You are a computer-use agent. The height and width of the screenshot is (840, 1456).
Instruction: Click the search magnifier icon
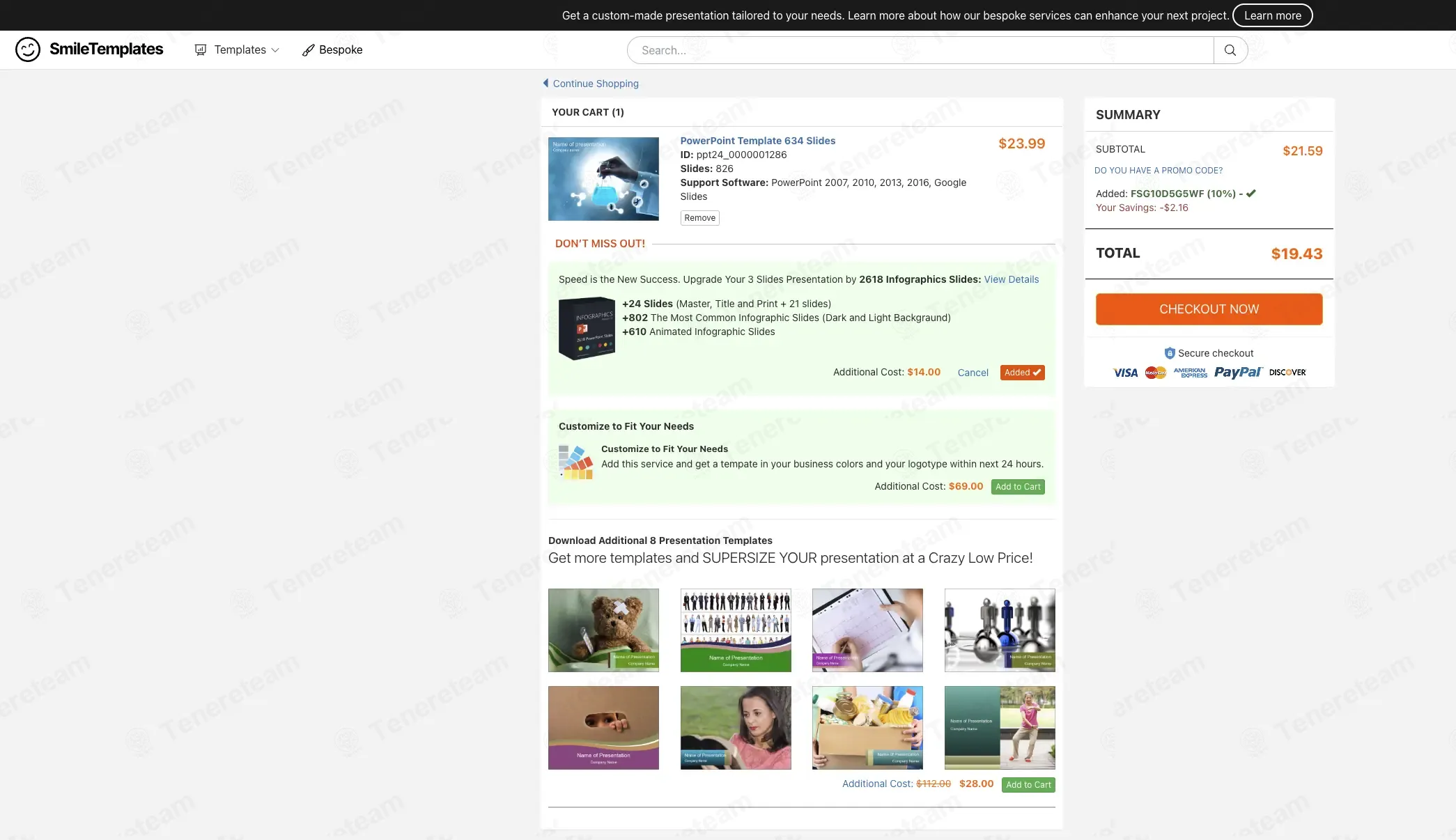pyautogui.click(x=1230, y=50)
